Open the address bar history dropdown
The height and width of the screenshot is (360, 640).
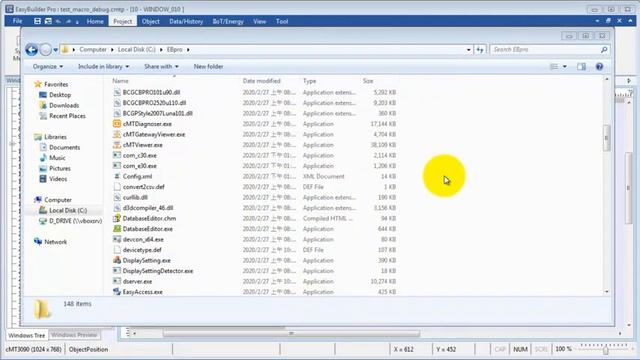469,50
